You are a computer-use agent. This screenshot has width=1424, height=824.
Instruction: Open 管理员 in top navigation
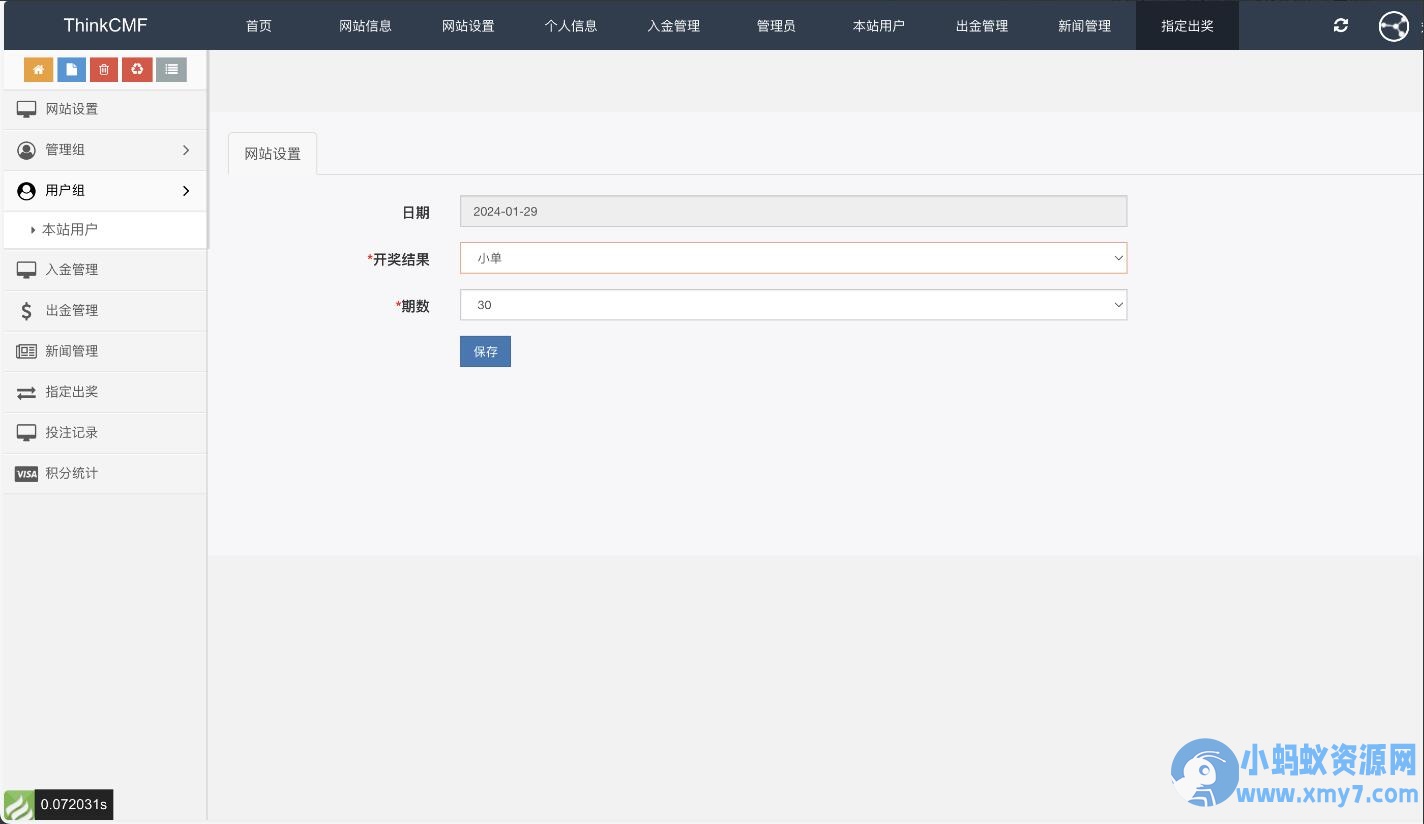(x=776, y=26)
